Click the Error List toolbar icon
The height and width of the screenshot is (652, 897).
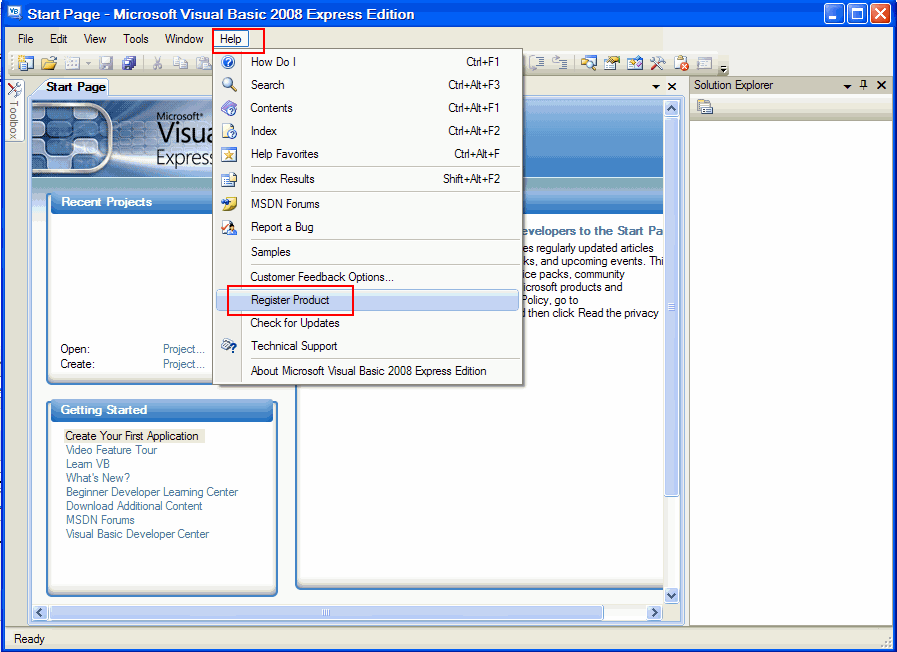click(x=681, y=63)
